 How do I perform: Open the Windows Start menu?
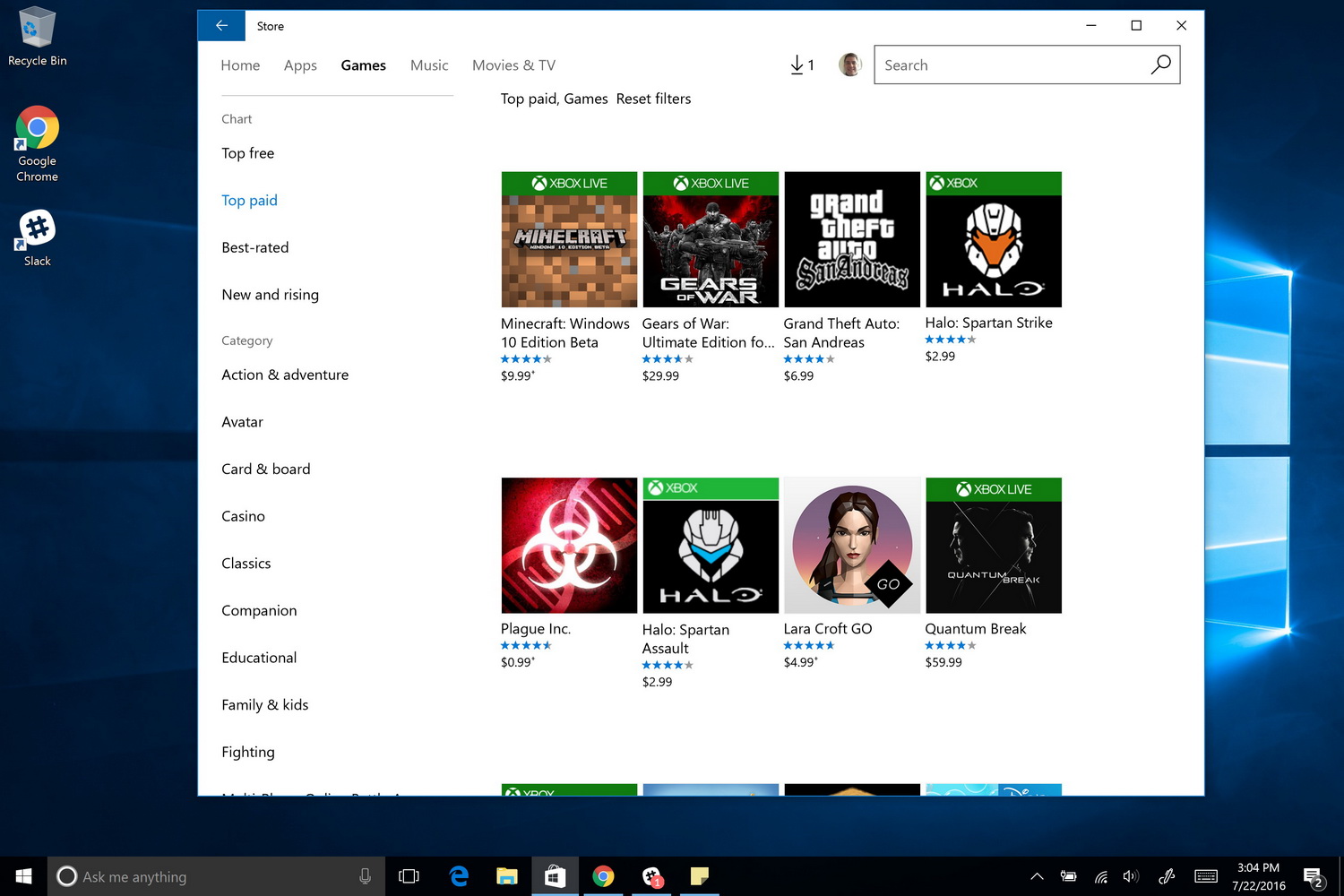coord(23,876)
